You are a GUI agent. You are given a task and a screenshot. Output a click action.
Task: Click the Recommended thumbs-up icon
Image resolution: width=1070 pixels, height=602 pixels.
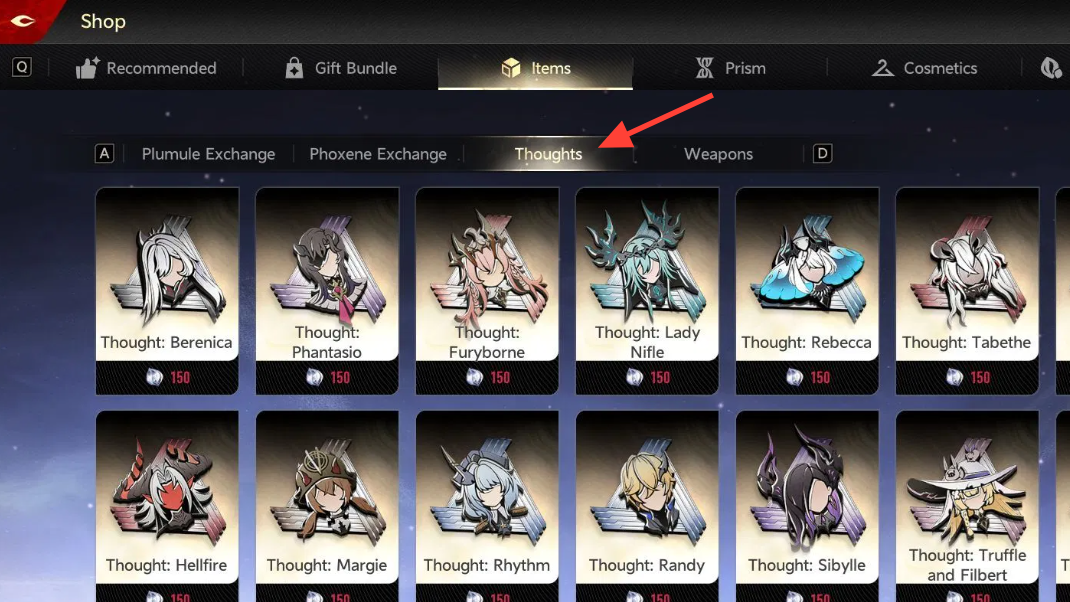pos(87,68)
